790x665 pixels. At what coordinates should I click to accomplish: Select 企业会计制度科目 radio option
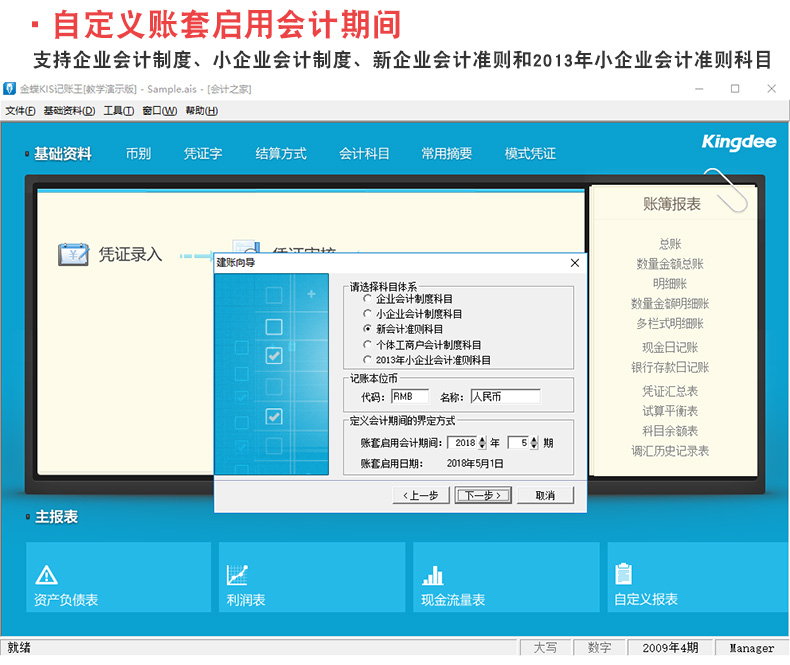(x=367, y=299)
